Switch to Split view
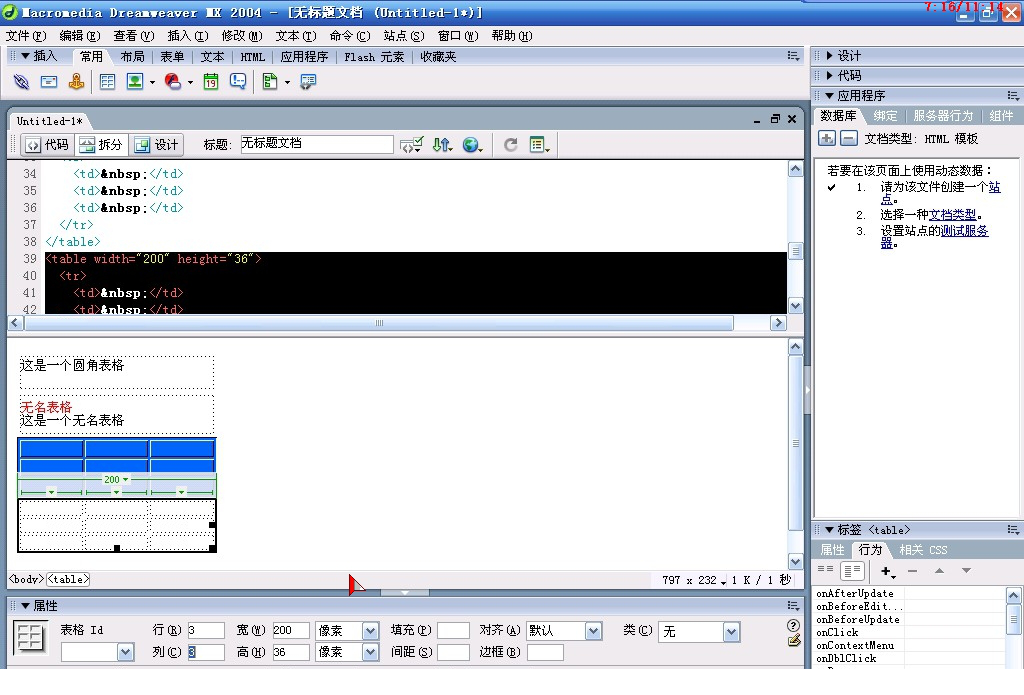The width and height of the screenshot is (1024, 695). (101, 145)
